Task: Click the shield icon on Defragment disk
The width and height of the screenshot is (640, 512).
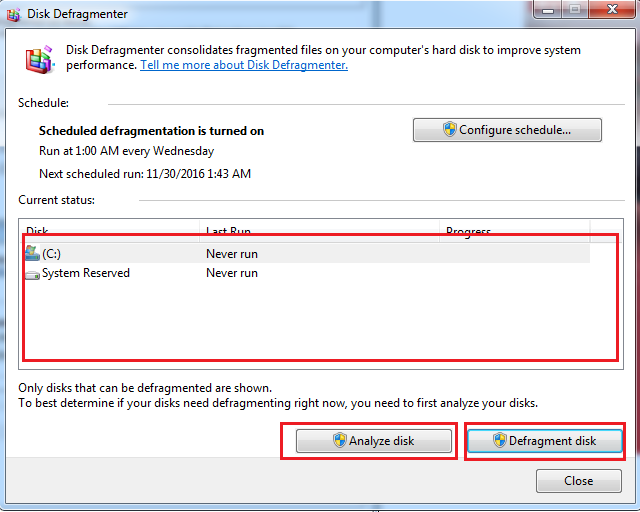Action: point(499,441)
